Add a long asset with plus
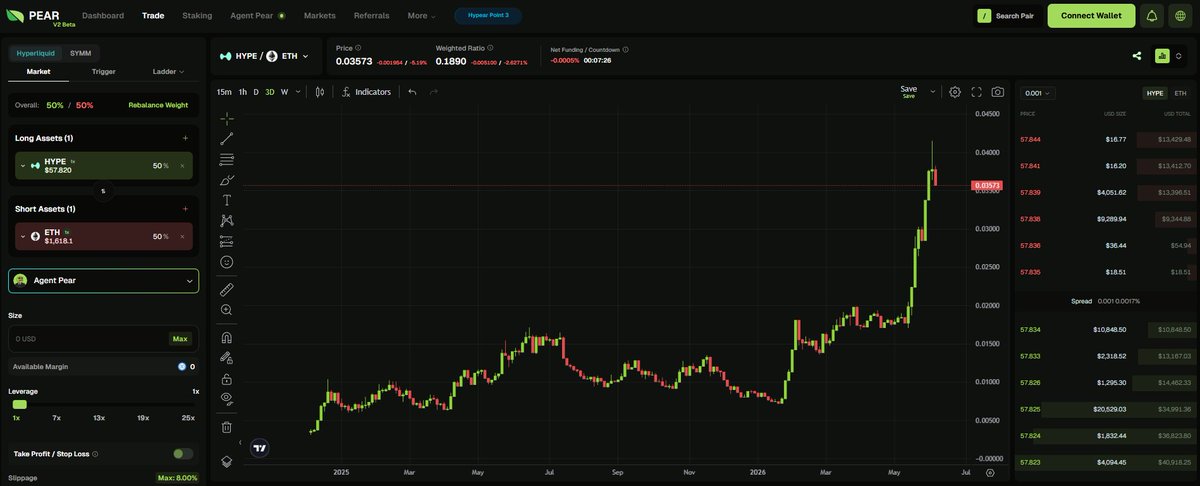This screenshot has width=1200, height=486. 185,138
